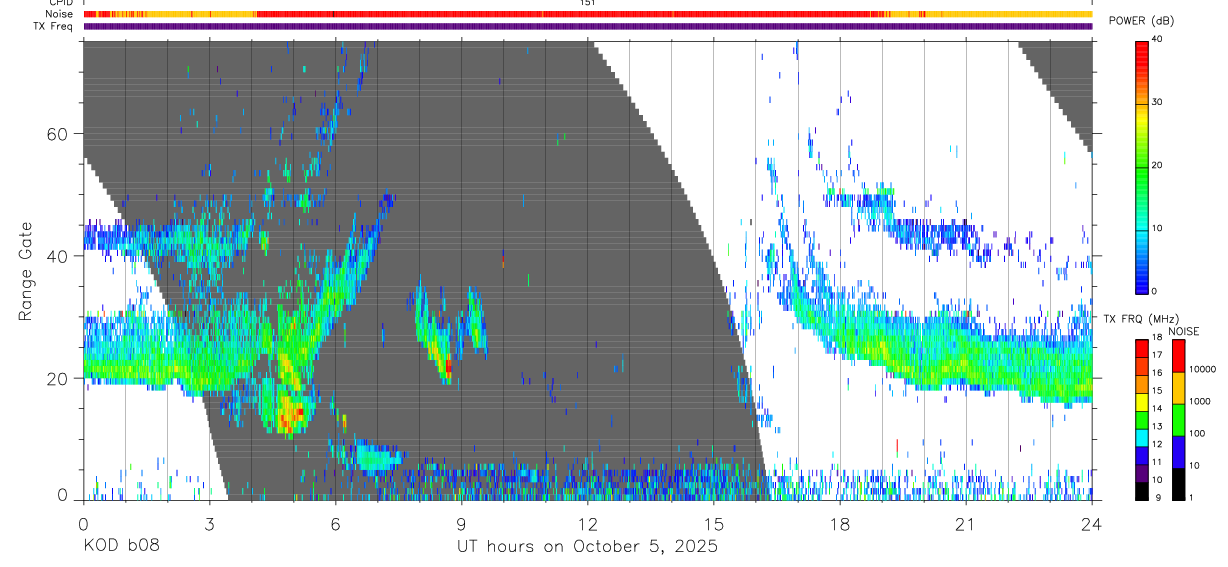Click the "1000" label on NOISE scale

(1200, 402)
